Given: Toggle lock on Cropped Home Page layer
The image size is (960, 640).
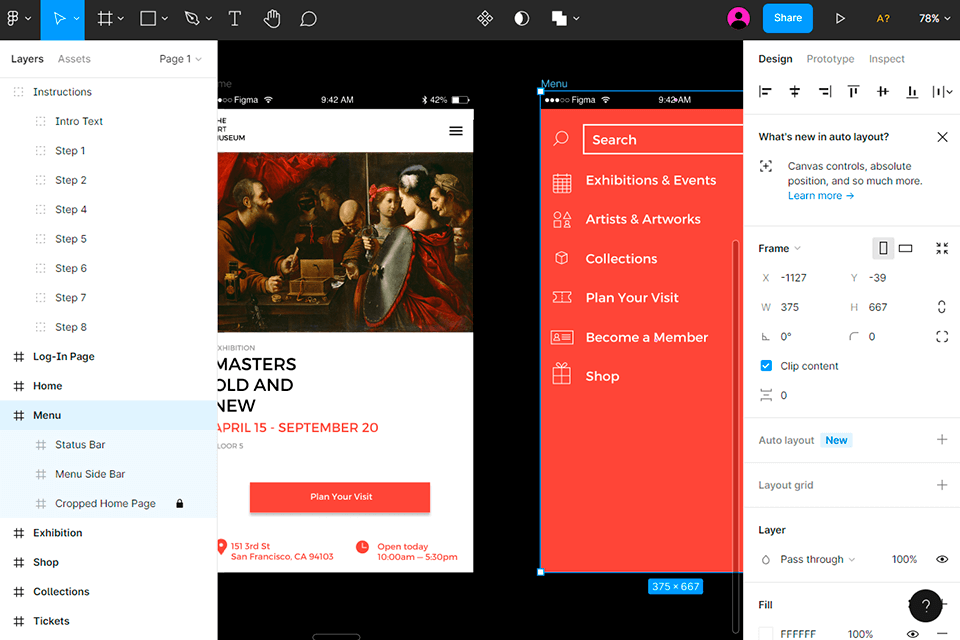Looking at the screenshot, I should tap(179, 503).
